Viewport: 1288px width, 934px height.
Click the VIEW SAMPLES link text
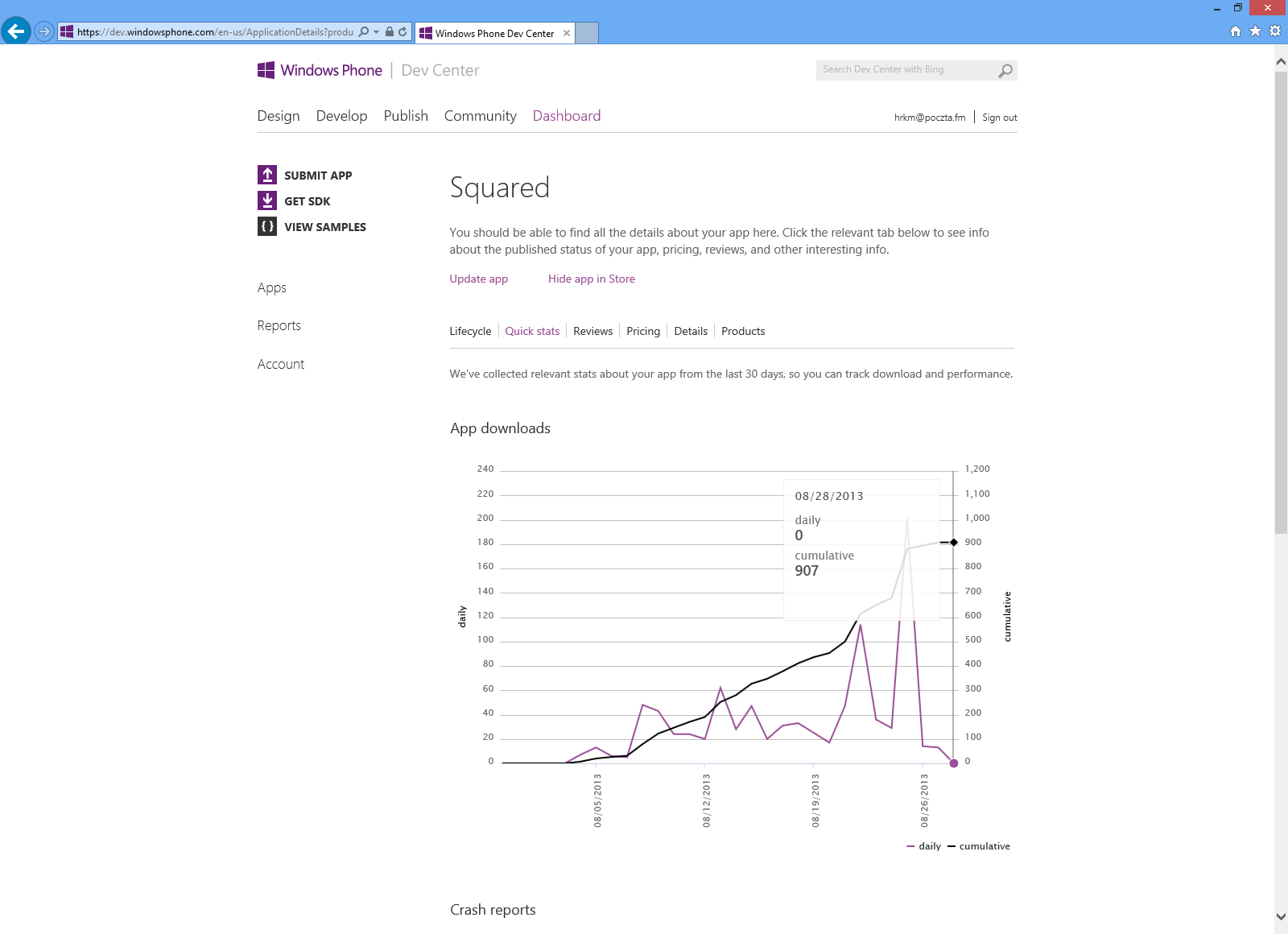325,227
